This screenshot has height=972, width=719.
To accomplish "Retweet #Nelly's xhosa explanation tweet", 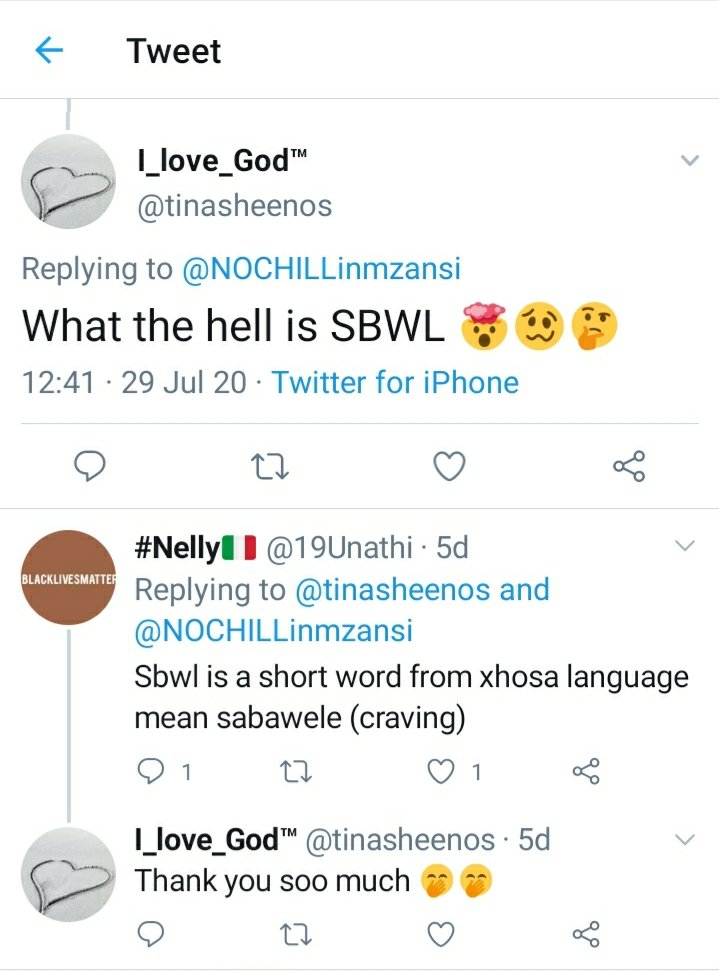I will point(295,772).
